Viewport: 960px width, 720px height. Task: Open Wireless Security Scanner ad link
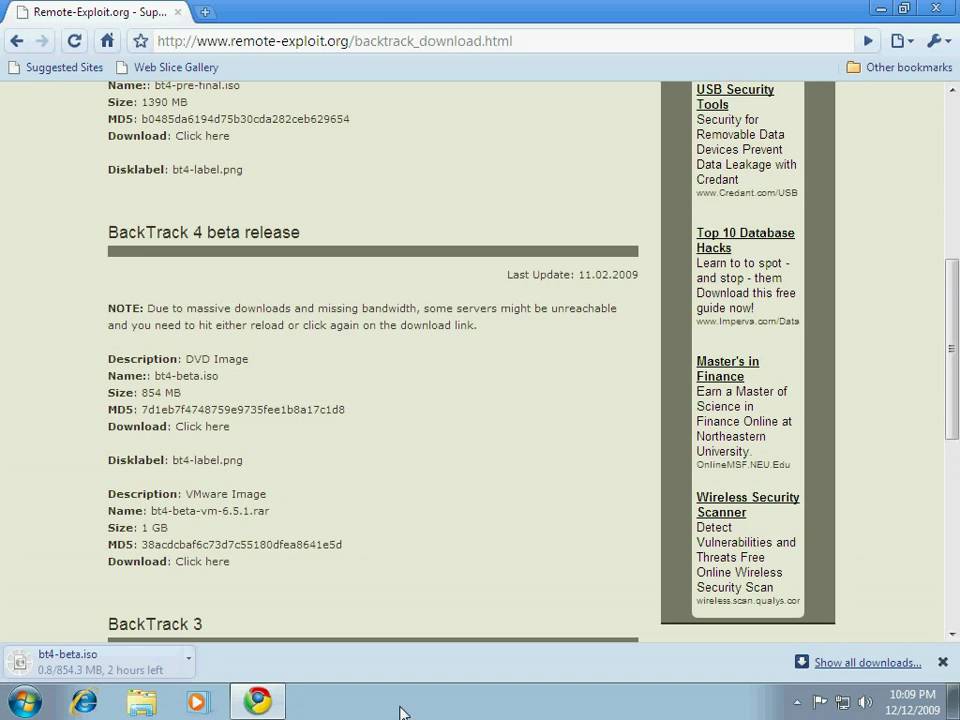(x=748, y=504)
